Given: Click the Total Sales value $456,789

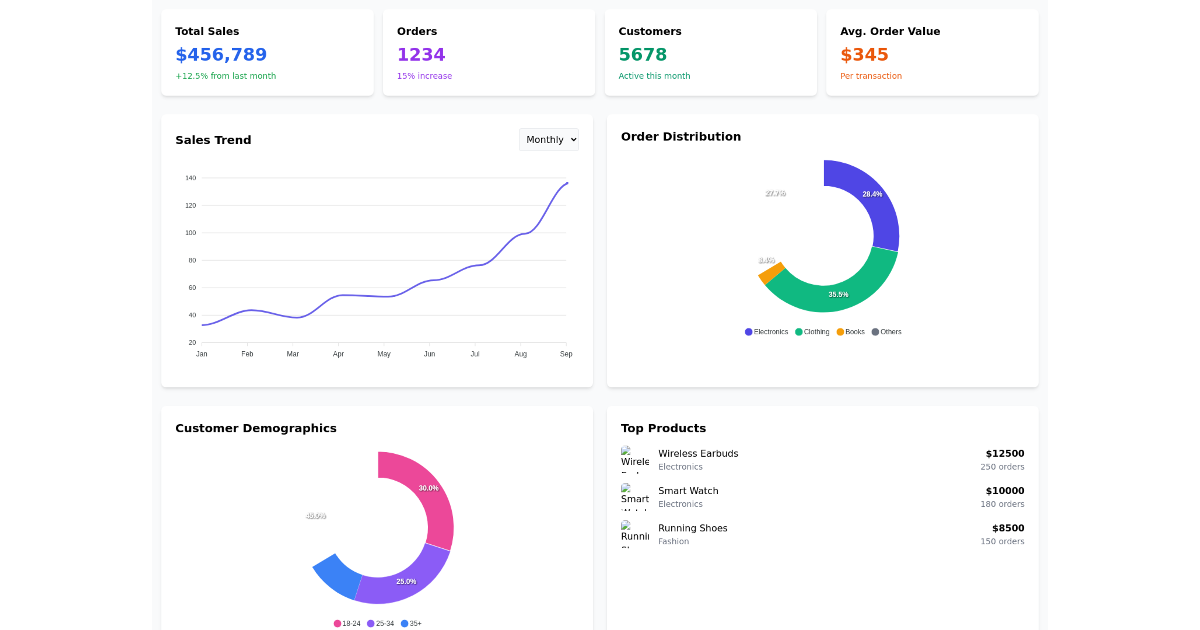Looking at the screenshot, I should [221, 55].
